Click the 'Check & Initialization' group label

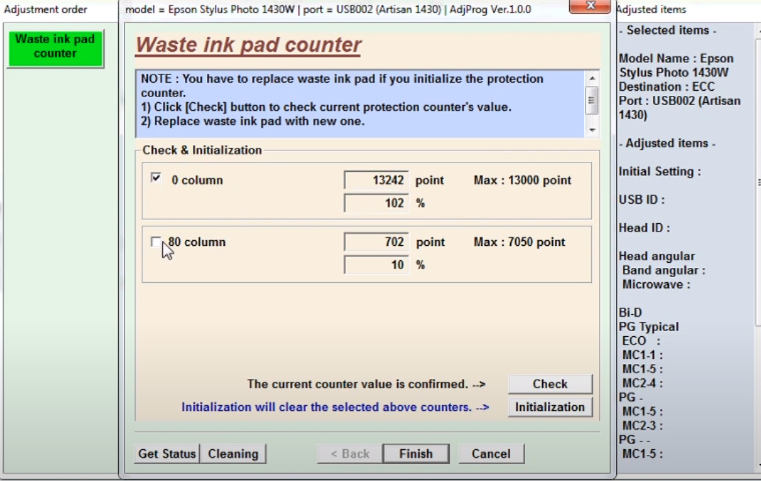202,150
